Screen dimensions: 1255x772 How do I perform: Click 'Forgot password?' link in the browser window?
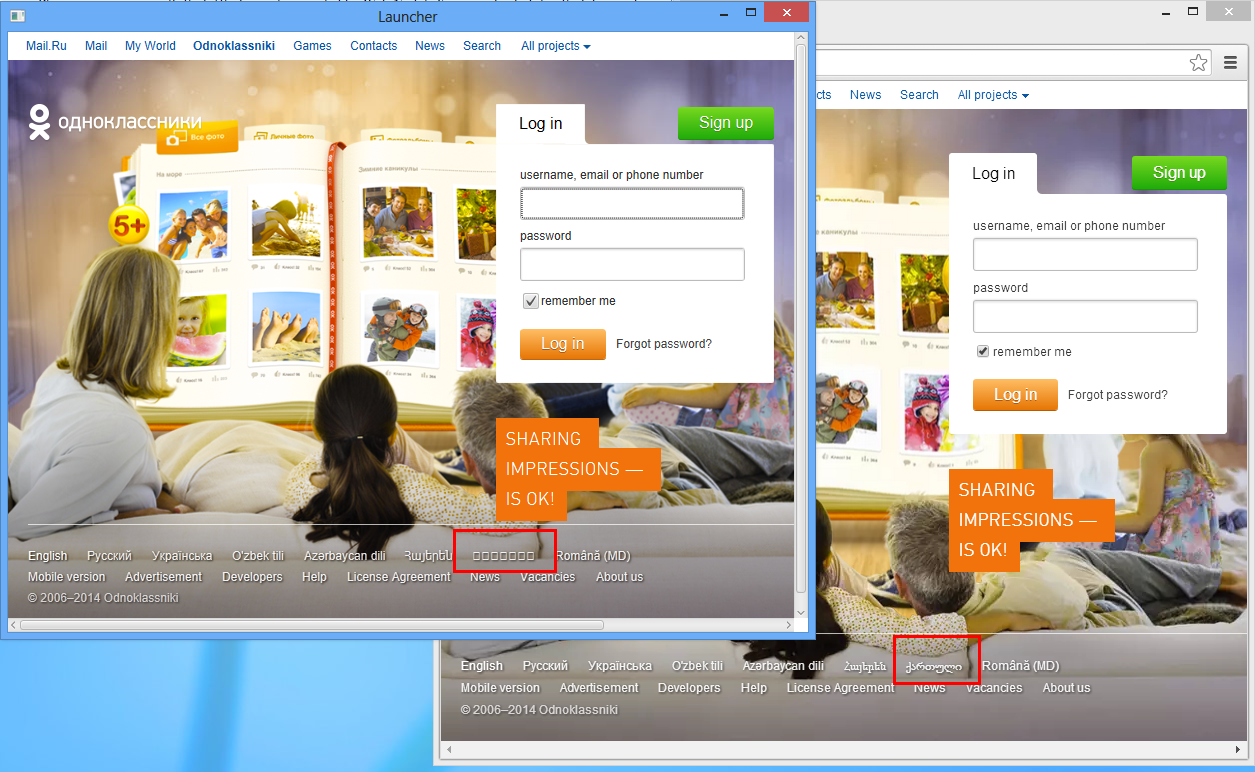click(1117, 395)
